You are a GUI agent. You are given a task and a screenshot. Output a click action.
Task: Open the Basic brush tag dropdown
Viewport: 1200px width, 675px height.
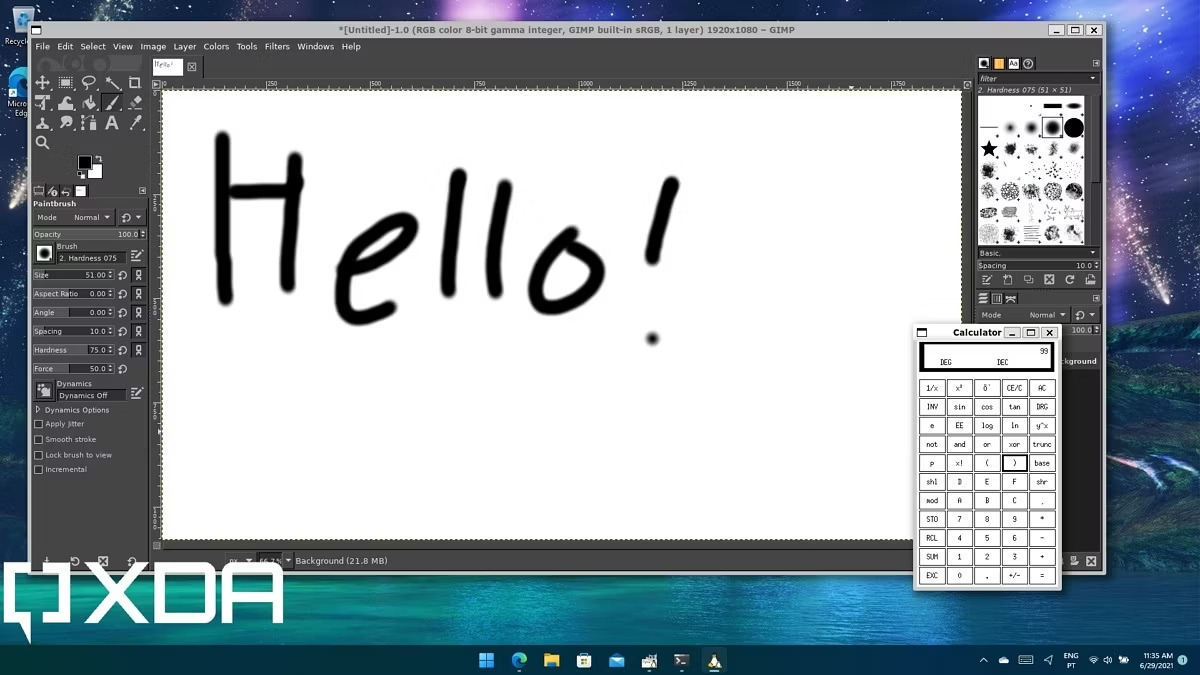(x=1037, y=253)
